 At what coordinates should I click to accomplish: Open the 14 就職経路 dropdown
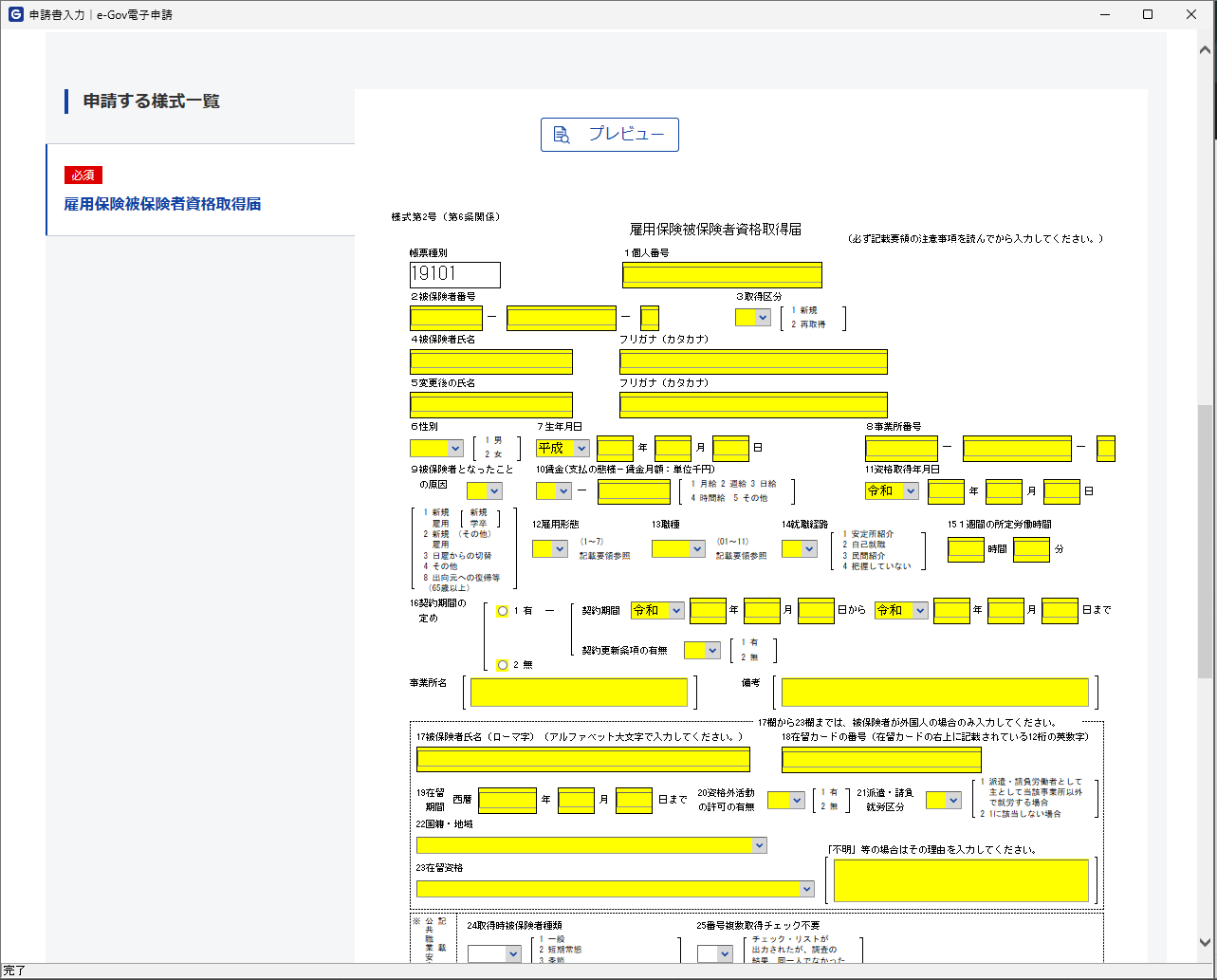pyautogui.click(x=800, y=548)
